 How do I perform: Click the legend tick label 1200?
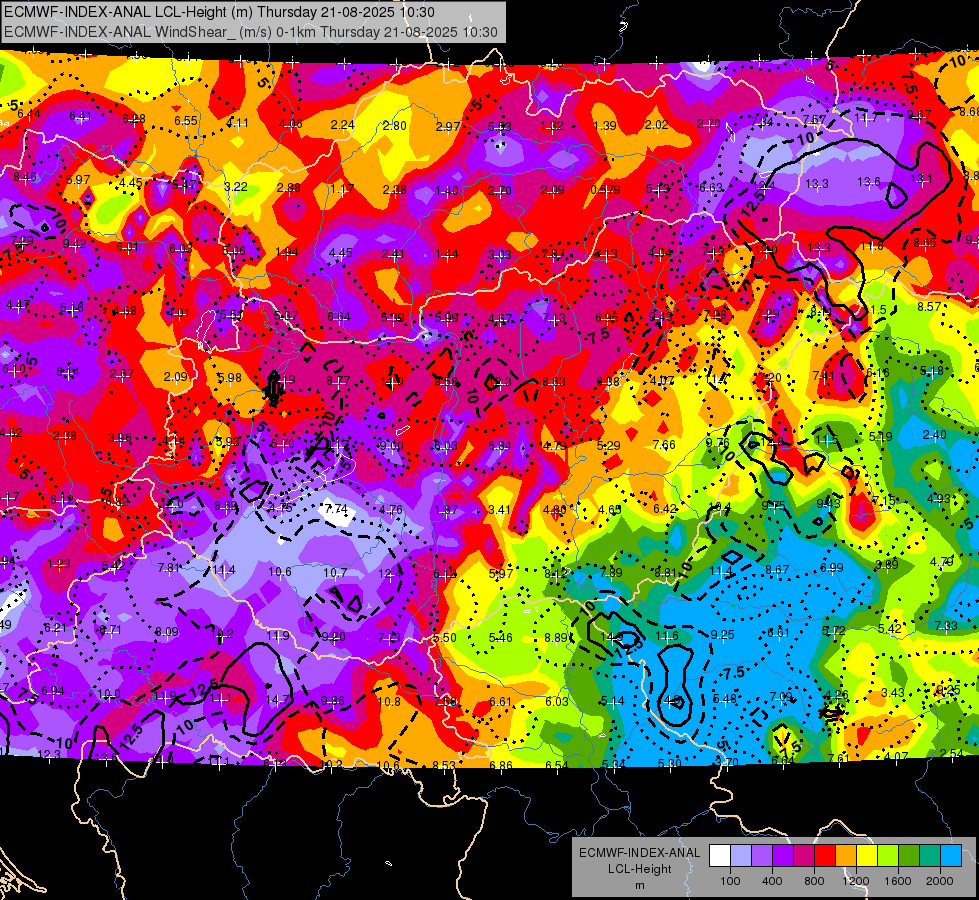point(856,881)
